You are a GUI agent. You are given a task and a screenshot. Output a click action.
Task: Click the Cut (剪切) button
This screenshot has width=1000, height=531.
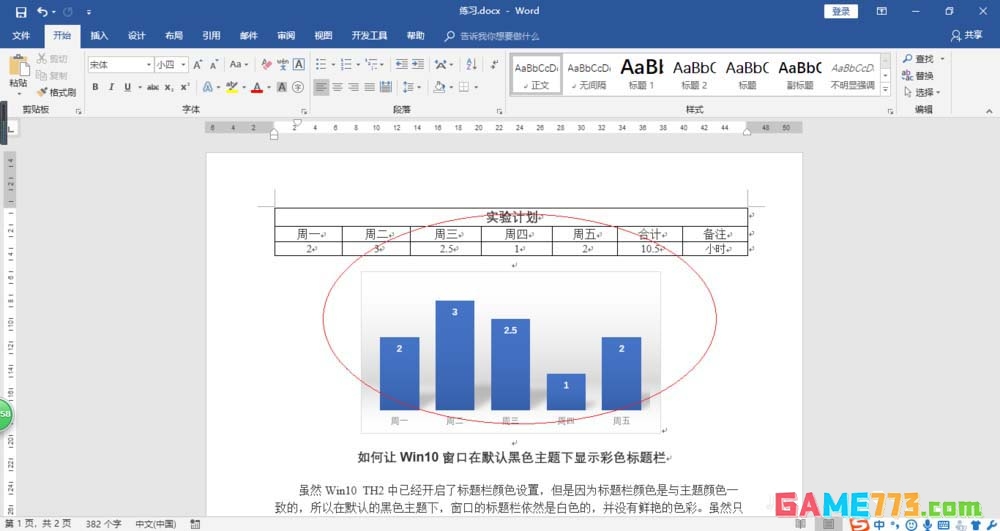point(52,59)
